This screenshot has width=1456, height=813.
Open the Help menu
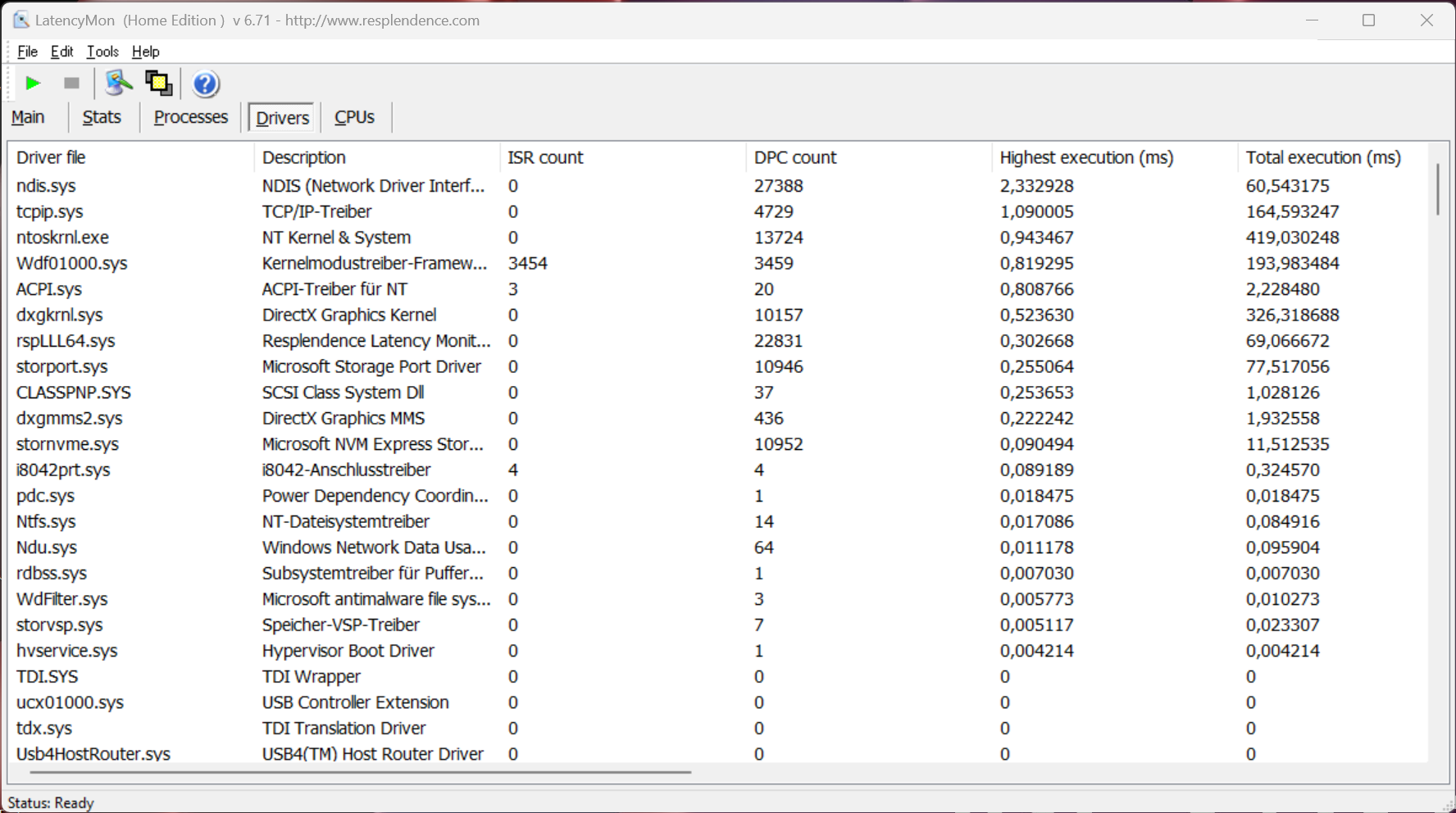click(x=145, y=52)
